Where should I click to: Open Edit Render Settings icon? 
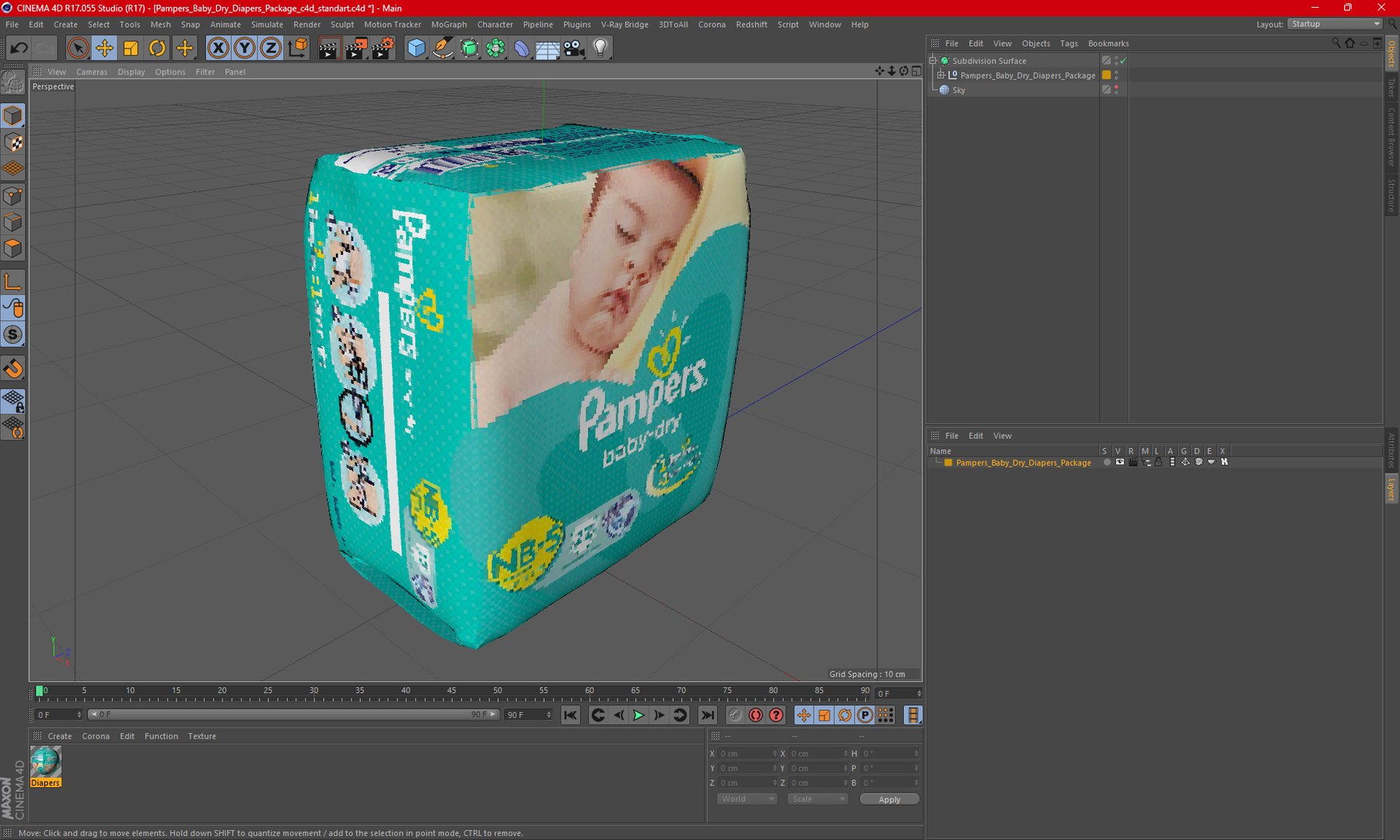click(x=382, y=48)
